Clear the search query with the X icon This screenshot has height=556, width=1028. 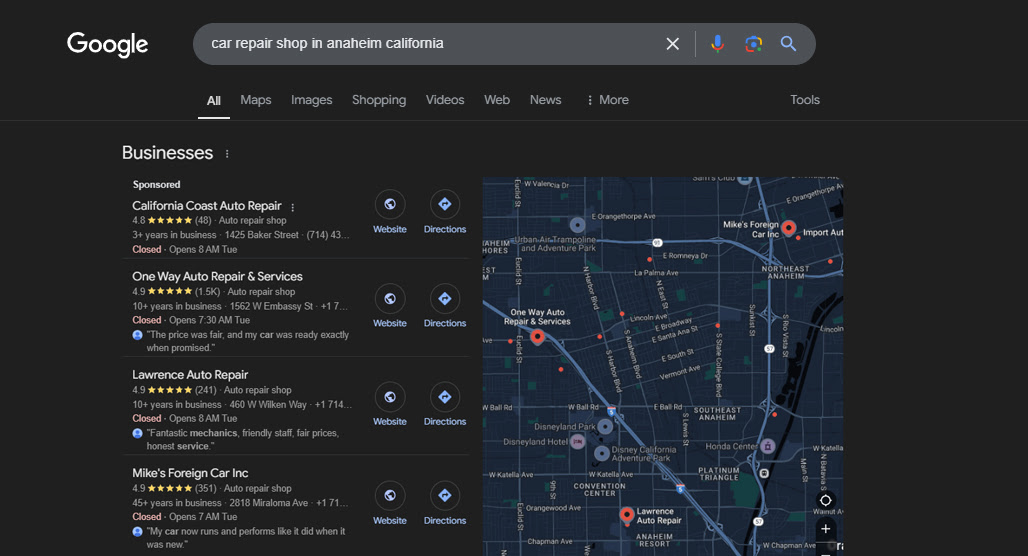pyautogui.click(x=673, y=44)
